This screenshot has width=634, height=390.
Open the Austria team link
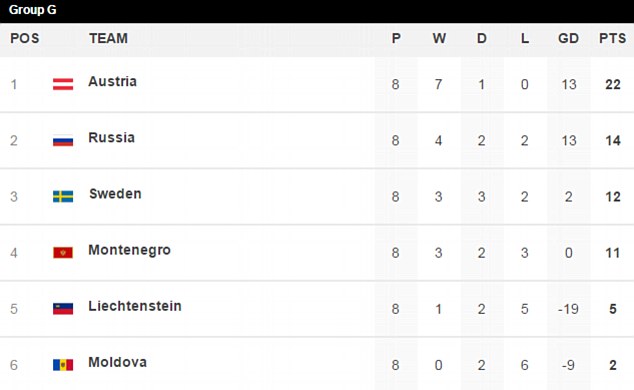pos(112,82)
